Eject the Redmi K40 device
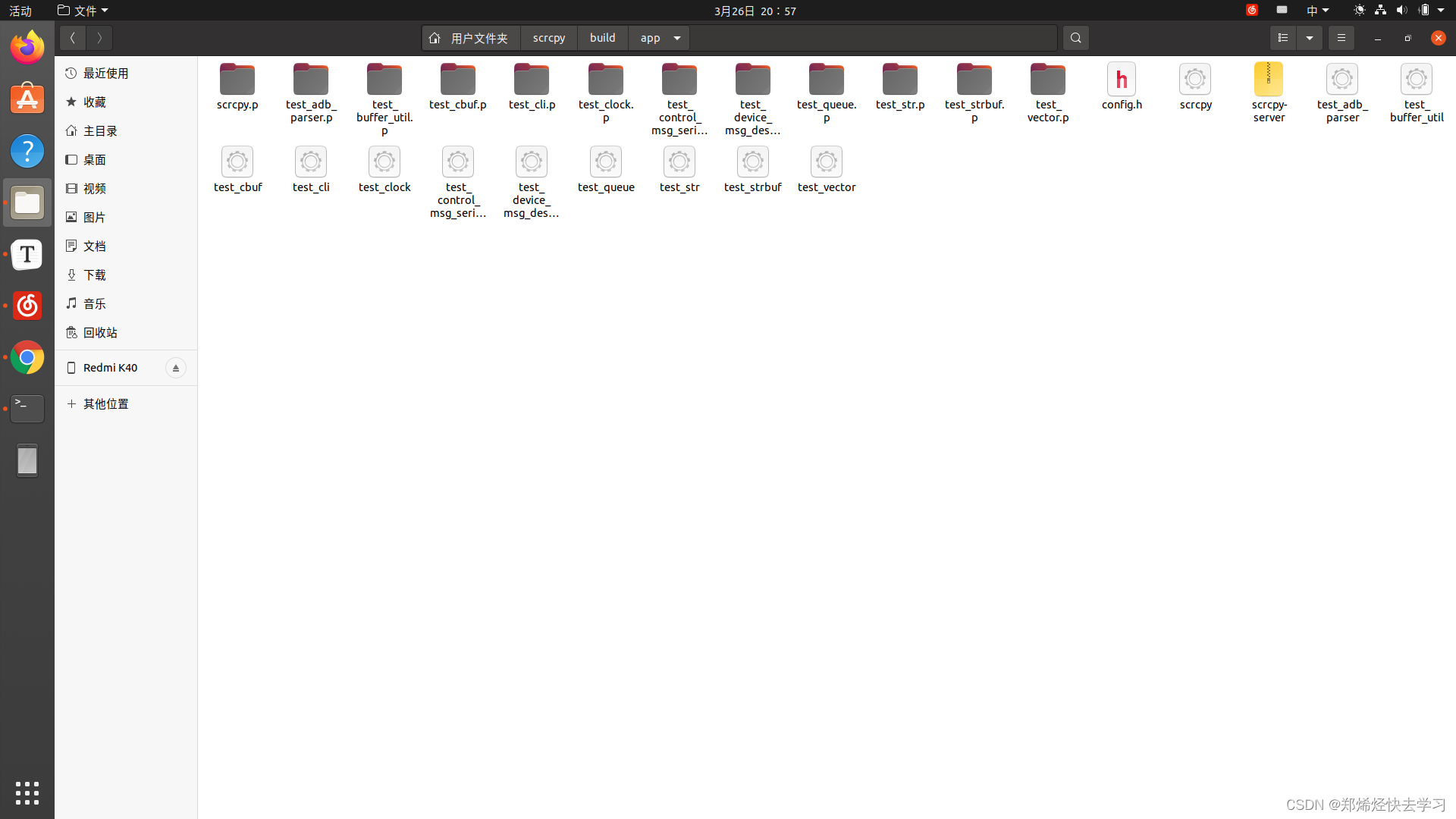This screenshot has height=819, width=1456. (x=176, y=368)
